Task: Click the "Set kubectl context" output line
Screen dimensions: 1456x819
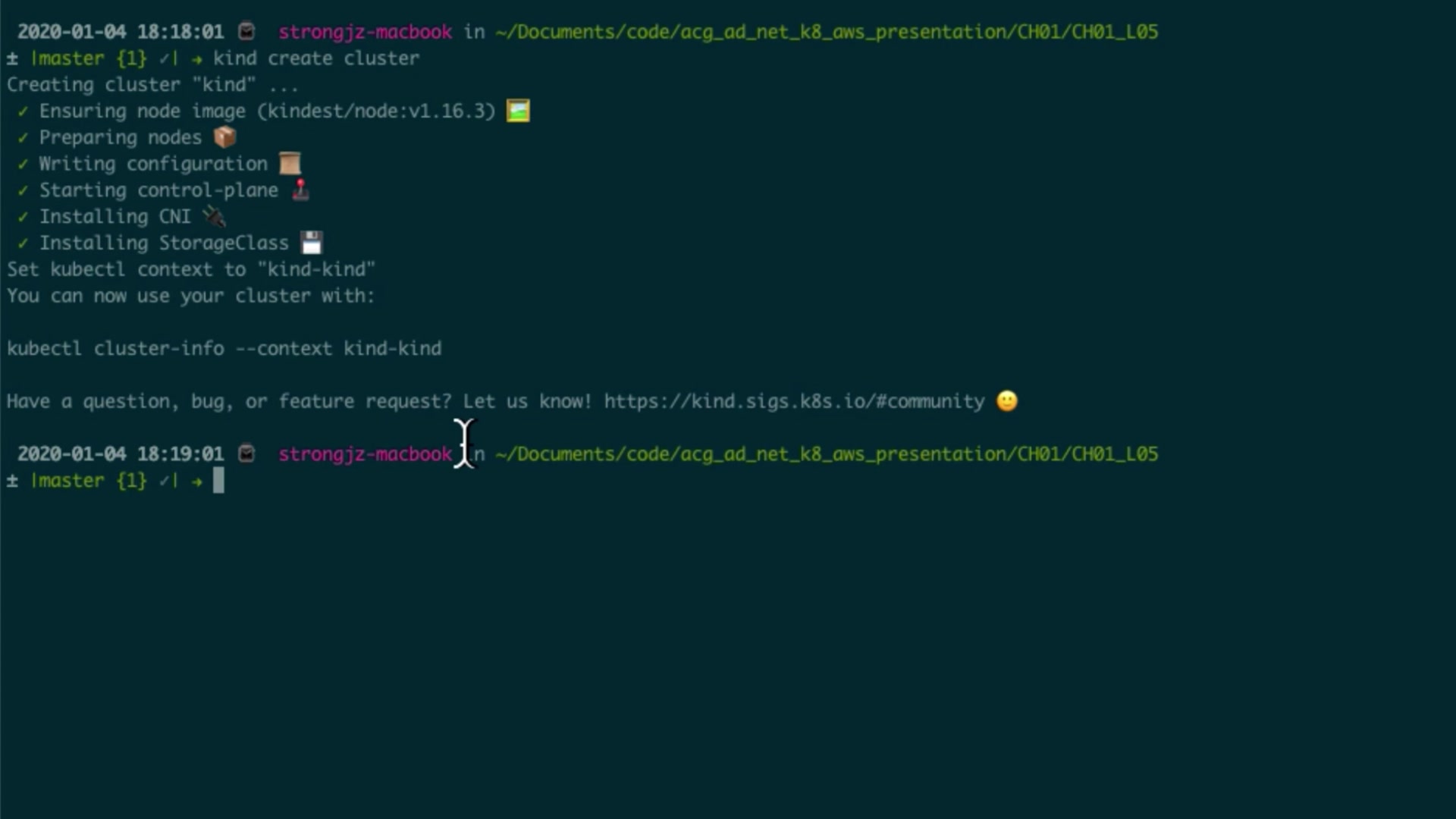Action: [x=190, y=269]
